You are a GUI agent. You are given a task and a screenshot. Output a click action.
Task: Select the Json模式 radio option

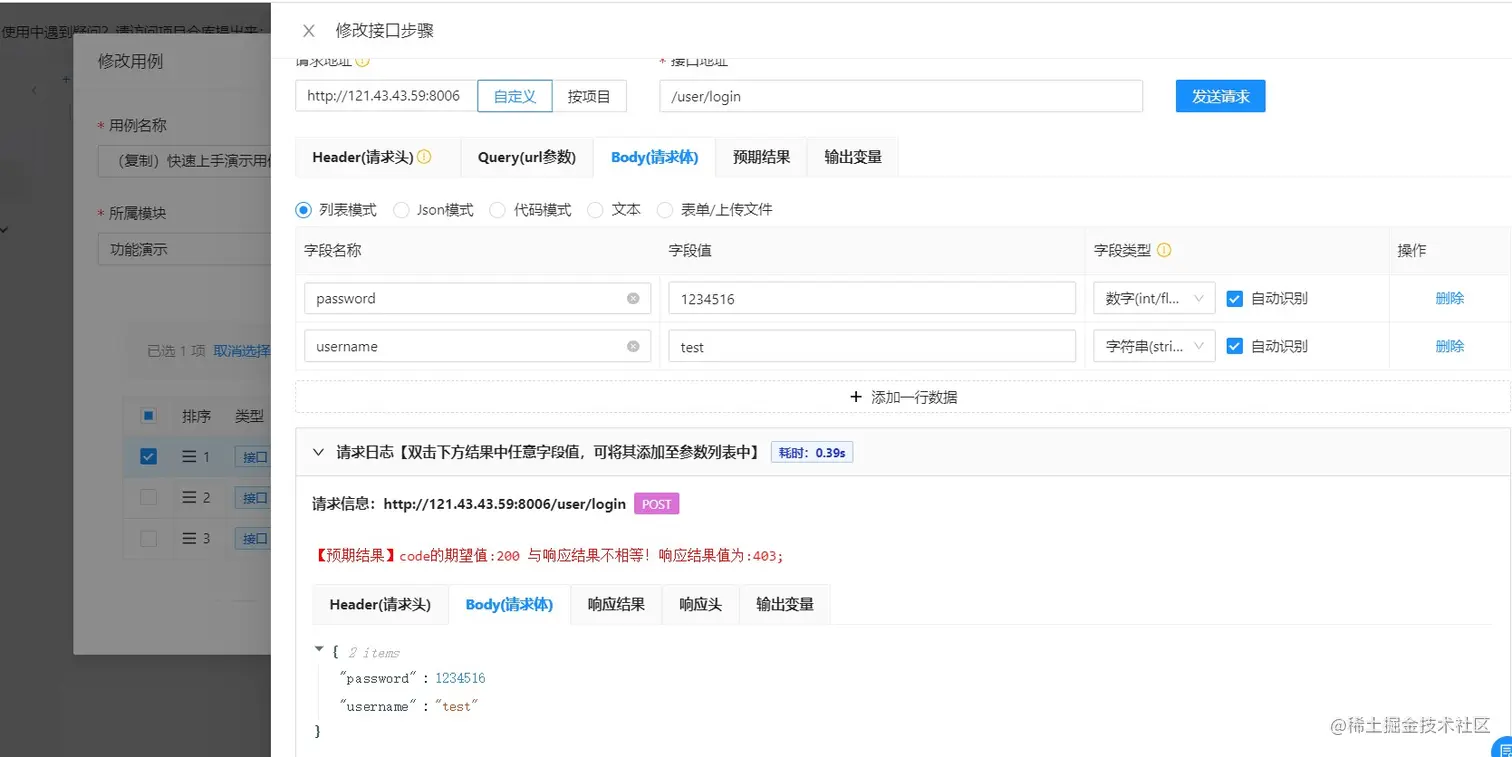click(401, 210)
